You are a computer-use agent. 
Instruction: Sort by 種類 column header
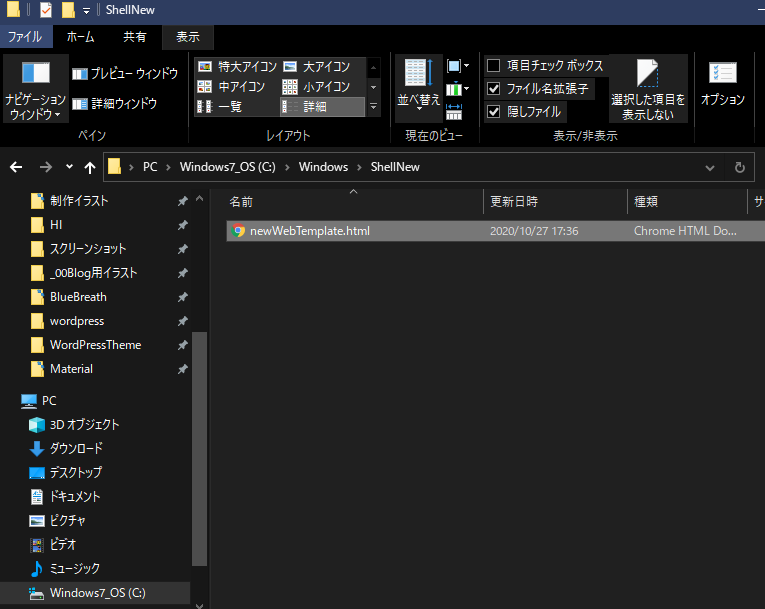687,202
